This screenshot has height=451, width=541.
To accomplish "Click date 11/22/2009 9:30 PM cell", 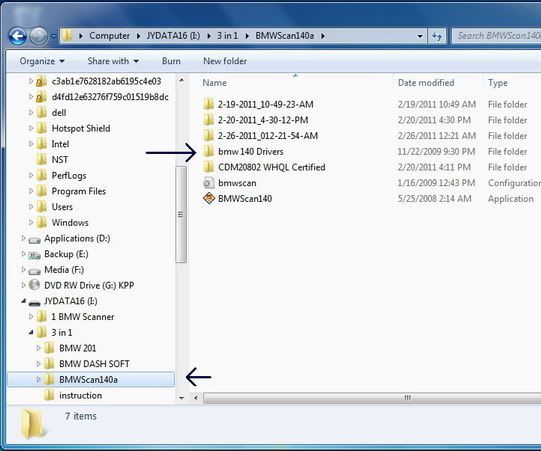I will coord(436,151).
